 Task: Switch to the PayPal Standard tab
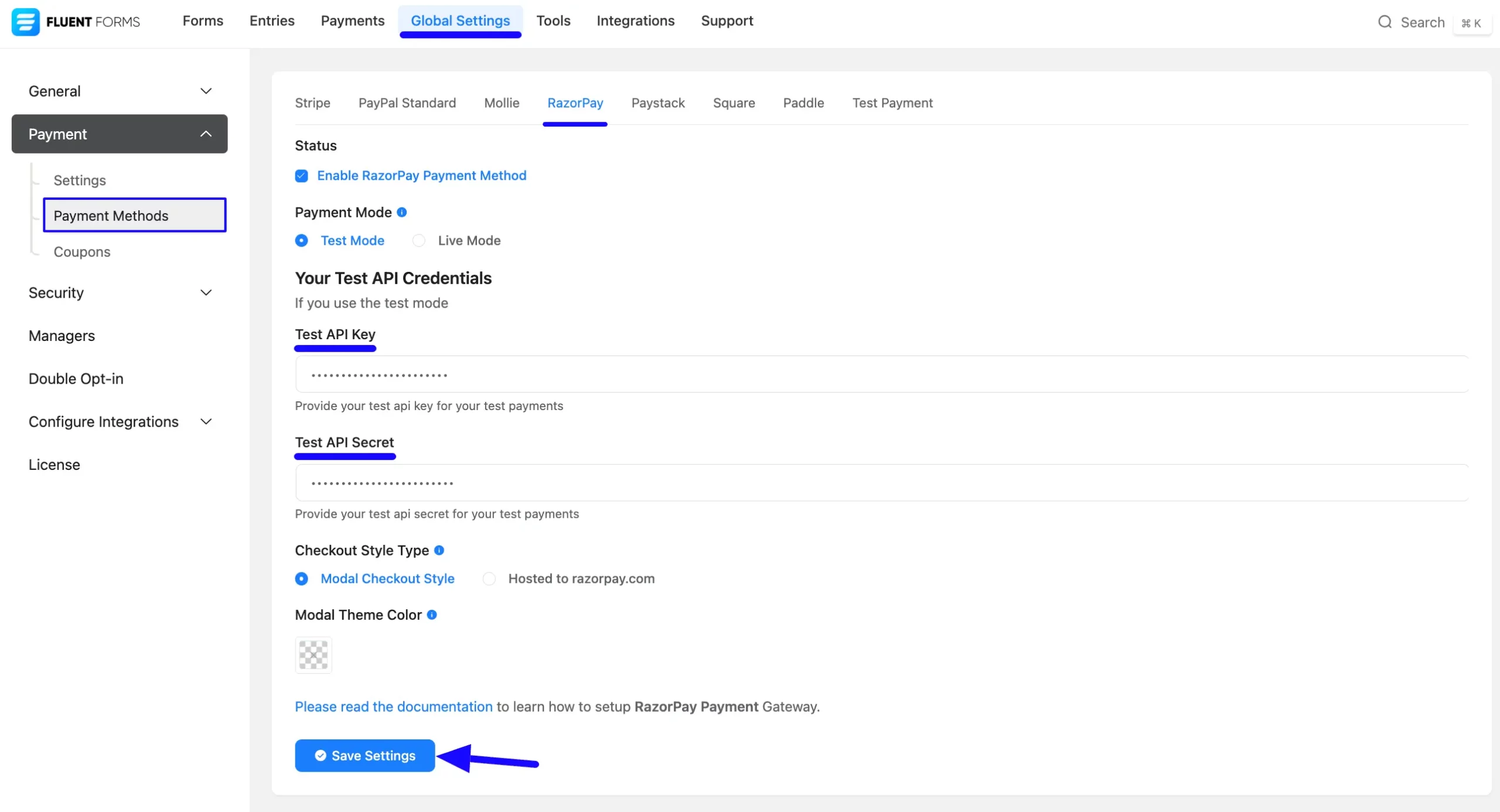pyautogui.click(x=407, y=103)
